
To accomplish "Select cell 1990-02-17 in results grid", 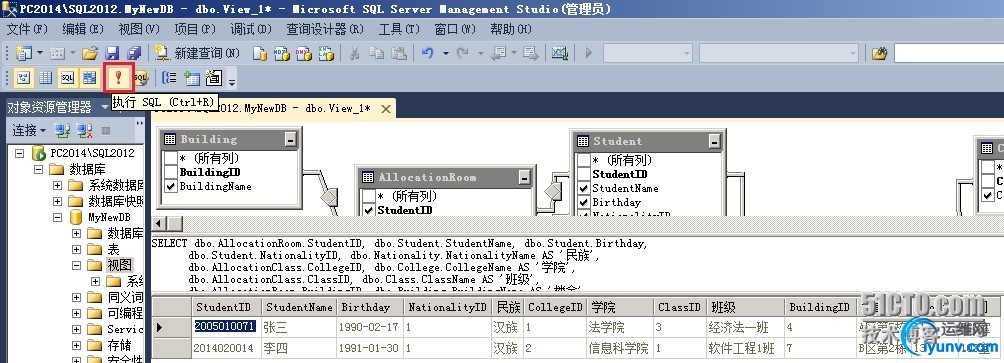I will [369, 328].
